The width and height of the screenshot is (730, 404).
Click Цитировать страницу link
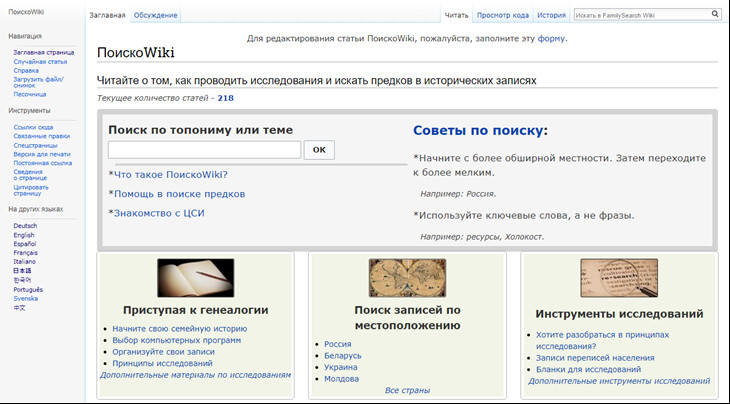pyautogui.click(x=31, y=190)
